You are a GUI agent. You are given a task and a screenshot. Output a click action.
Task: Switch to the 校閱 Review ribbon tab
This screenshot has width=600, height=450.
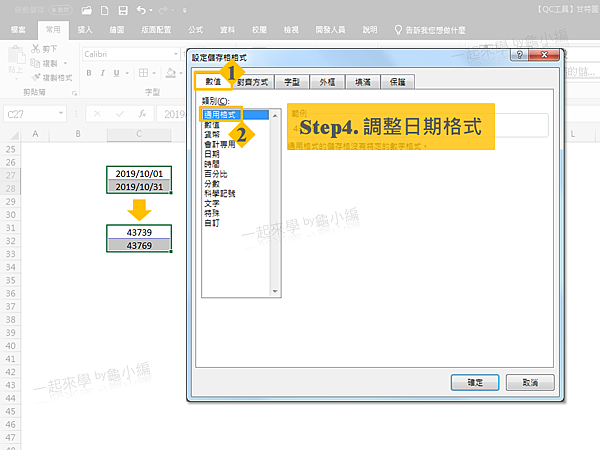pyautogui.click(x=259, y=29)
